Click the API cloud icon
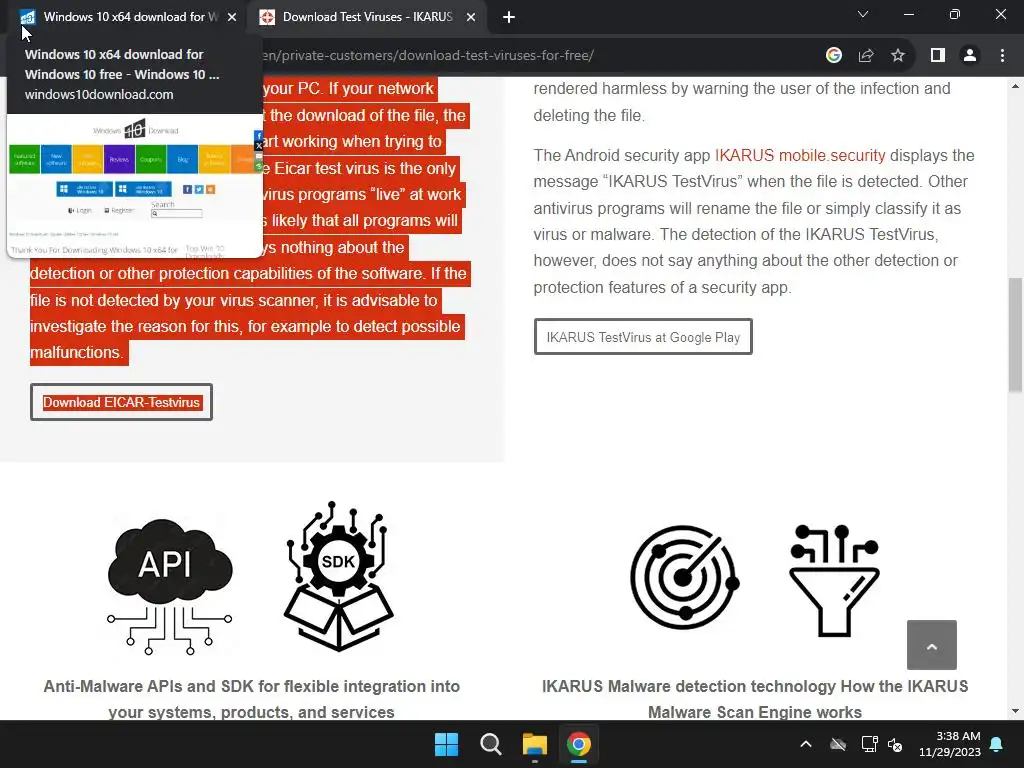This screenshot has height=768, width=1024. [x=170, y=586]
